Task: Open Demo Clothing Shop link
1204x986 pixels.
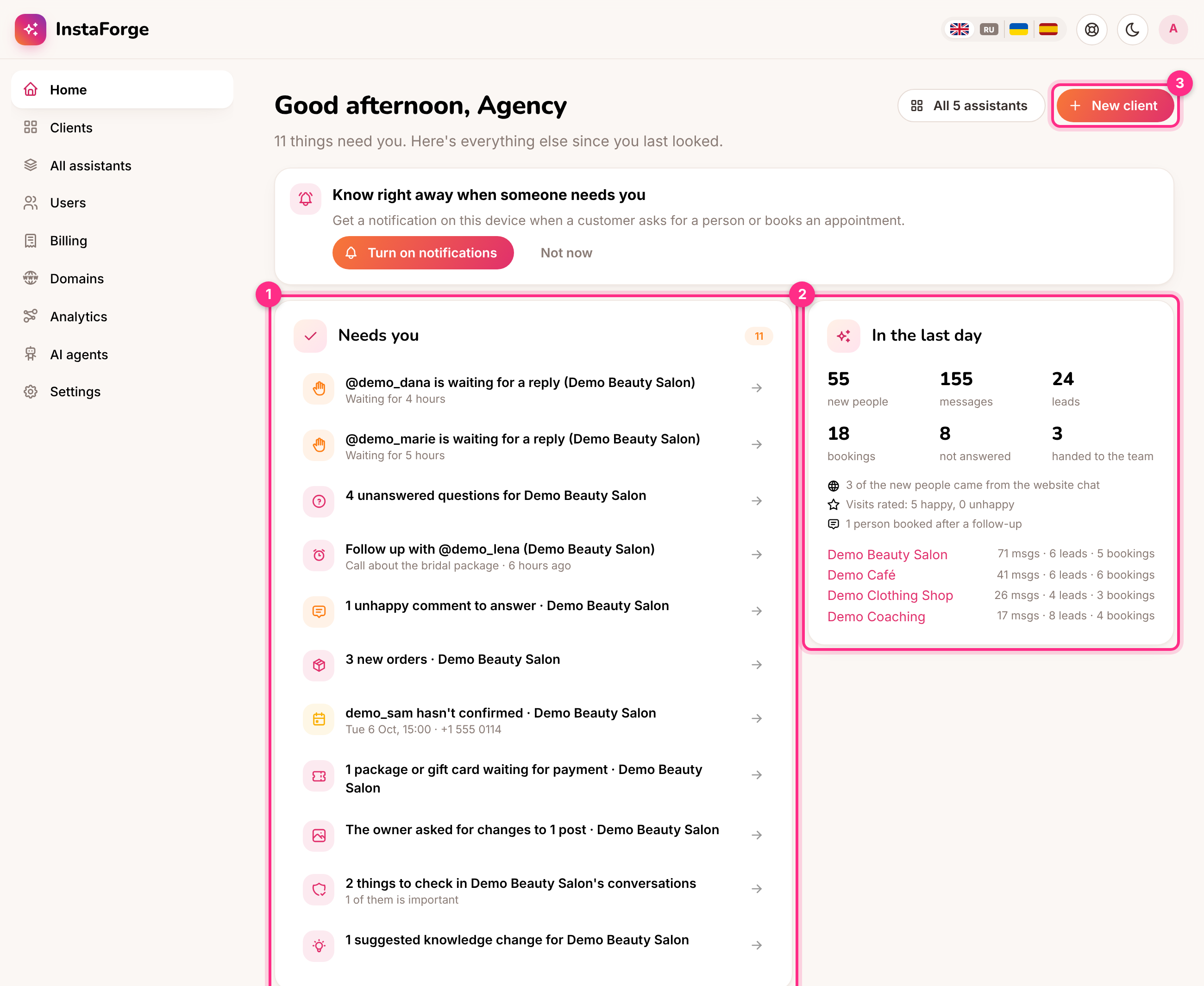Action: [x=890, y=596]
